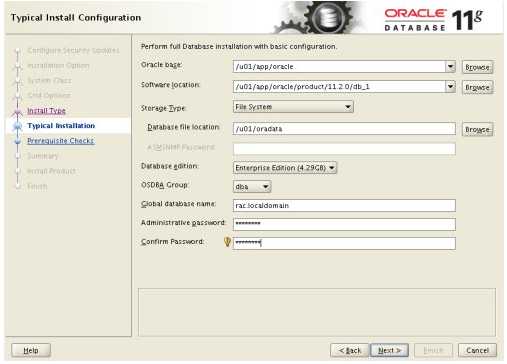The image size is (507, 364).
Task: Click the Back button
Action: coord(350,350)
